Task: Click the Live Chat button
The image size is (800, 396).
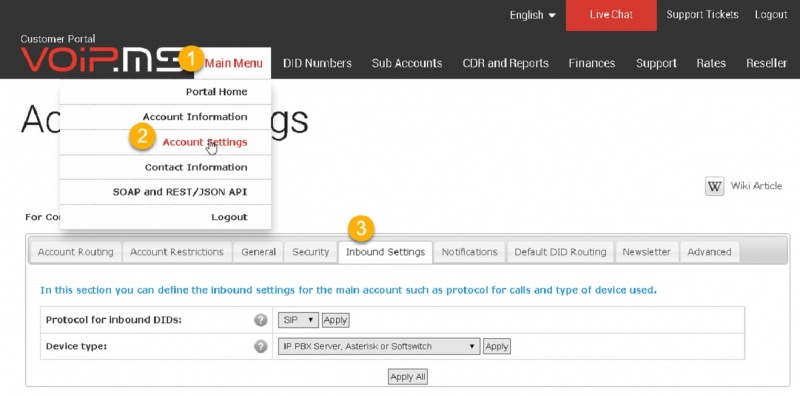Action: (611, 15)
